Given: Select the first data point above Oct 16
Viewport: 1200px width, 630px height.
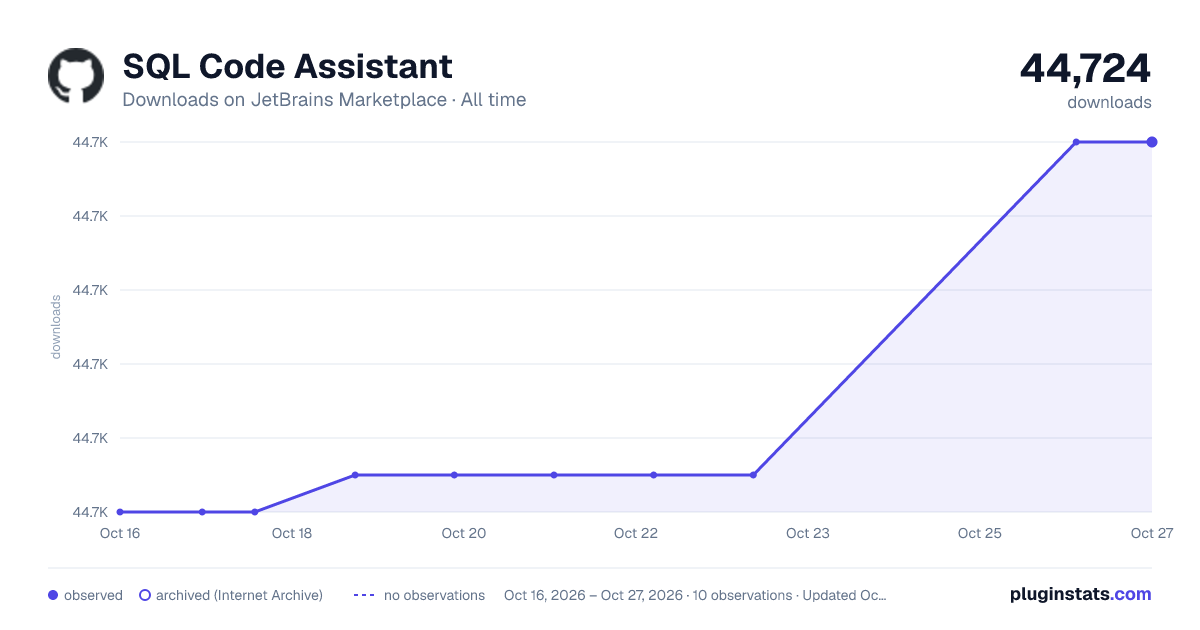Looking at the screenshot, I should point(120,512).
